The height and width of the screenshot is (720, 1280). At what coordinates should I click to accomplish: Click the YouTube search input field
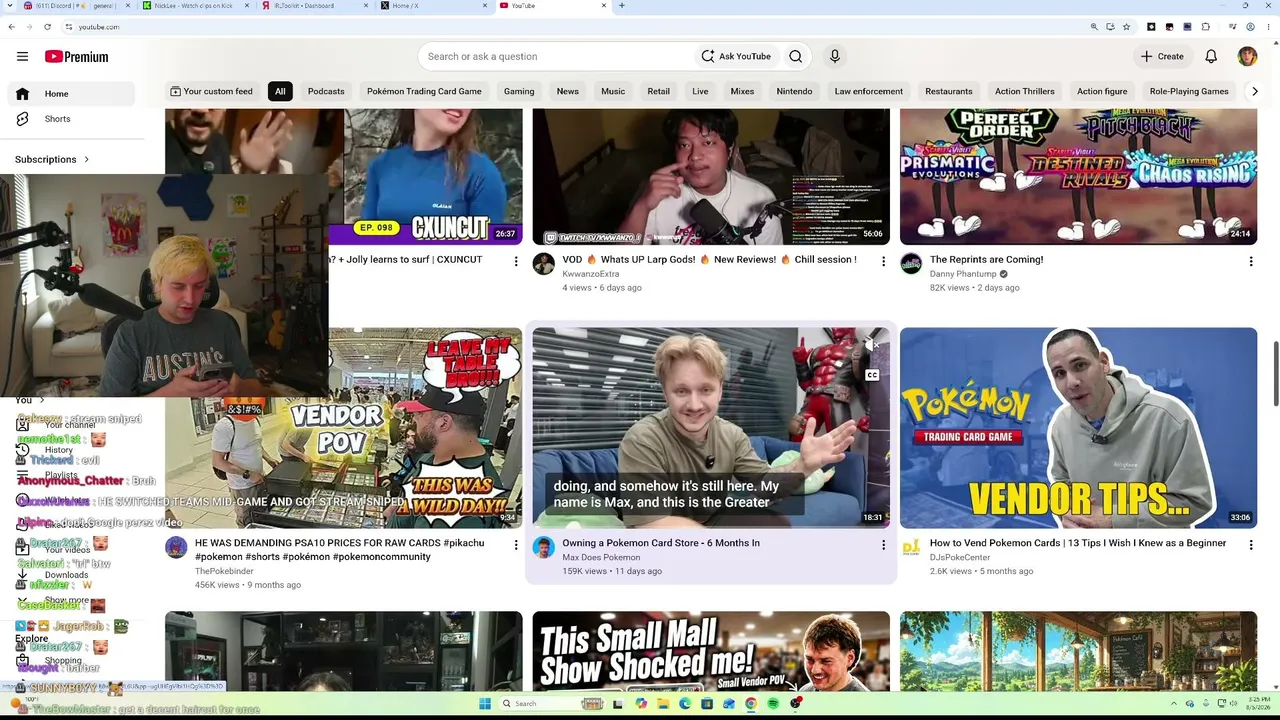click(555, 57)
